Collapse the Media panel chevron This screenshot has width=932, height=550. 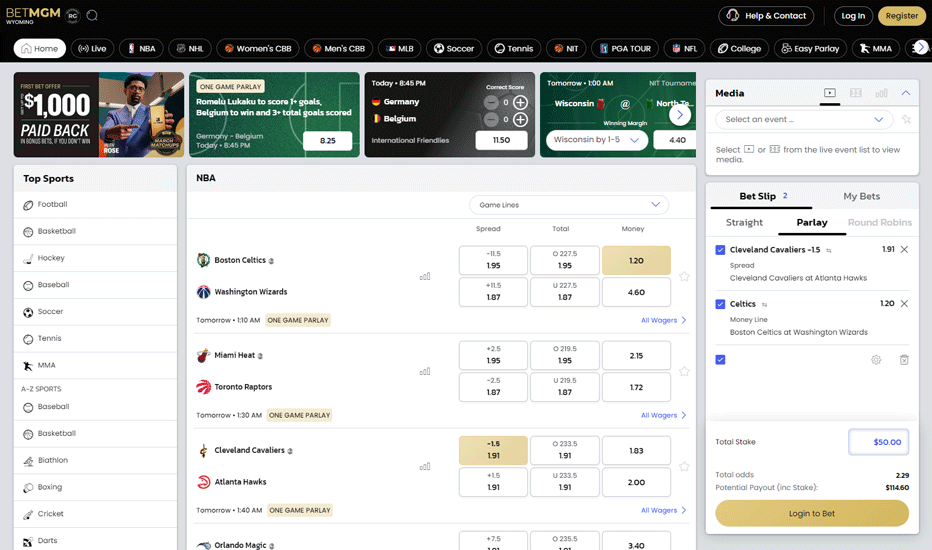point(906,93)
